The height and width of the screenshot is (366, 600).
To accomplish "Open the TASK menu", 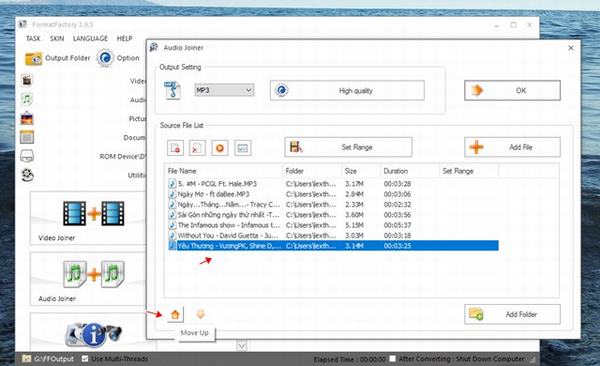I will [x=33, y=38].
